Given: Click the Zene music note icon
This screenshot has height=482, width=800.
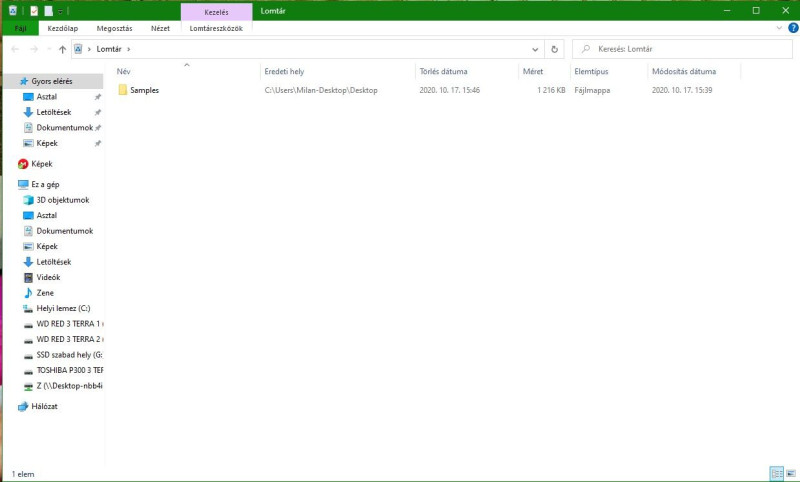Looking at the screenshot, I should coord(29,293).
